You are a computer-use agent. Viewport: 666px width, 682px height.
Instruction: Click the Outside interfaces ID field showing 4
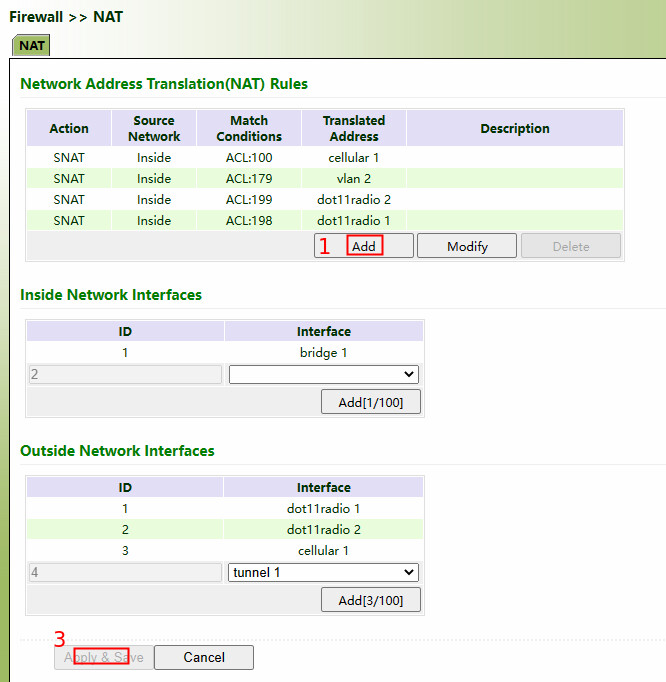(x=124, y=572)
